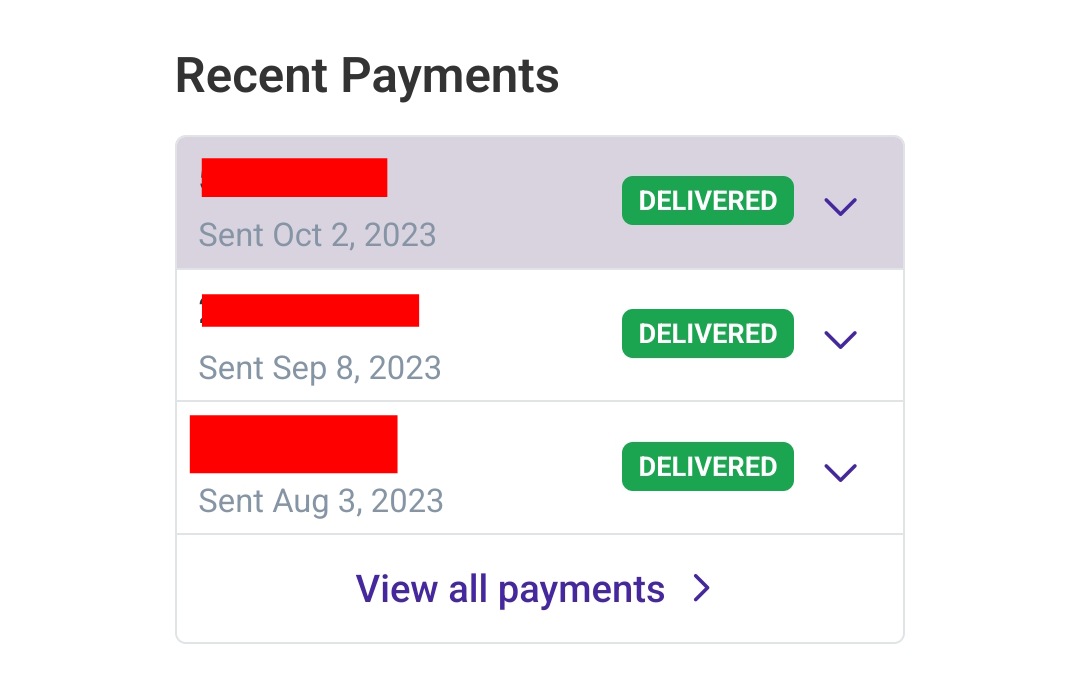
Task: Expand the Oct 2, 2023 payment chevron
Action: pyautogui.click(x=840, y=207)
